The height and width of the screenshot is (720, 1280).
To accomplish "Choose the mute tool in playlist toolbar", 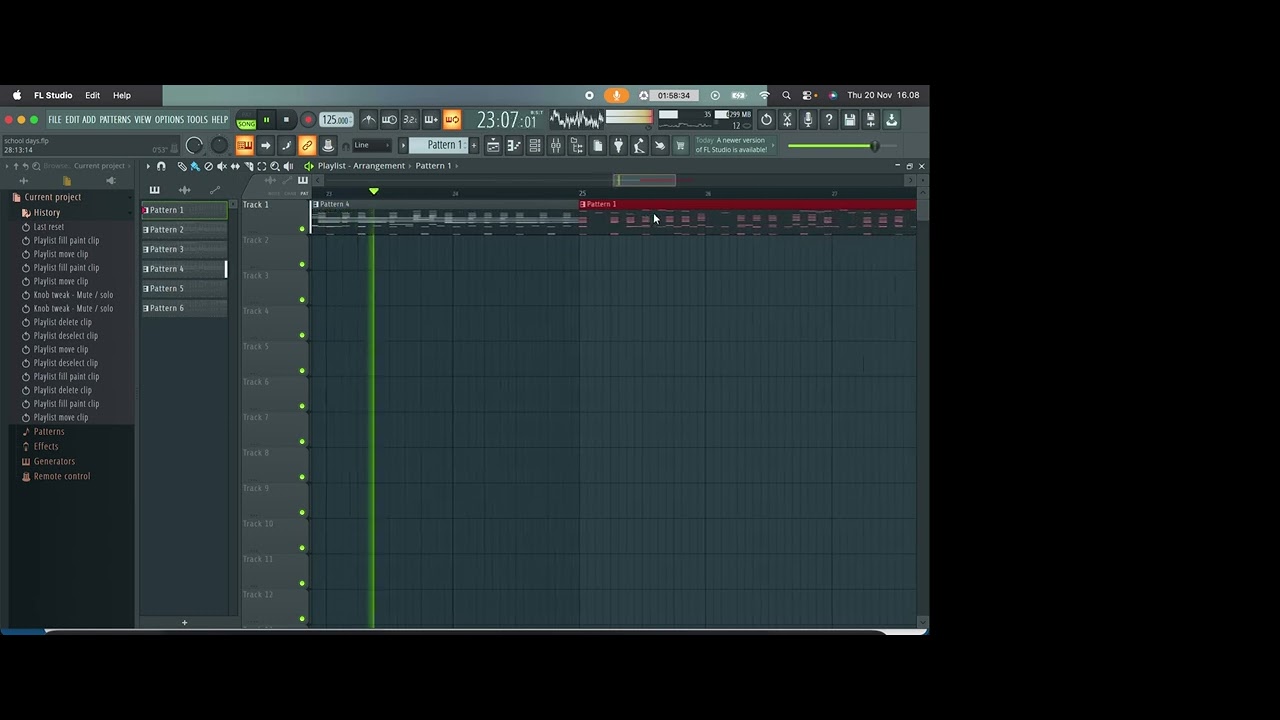I will [222, 166].
